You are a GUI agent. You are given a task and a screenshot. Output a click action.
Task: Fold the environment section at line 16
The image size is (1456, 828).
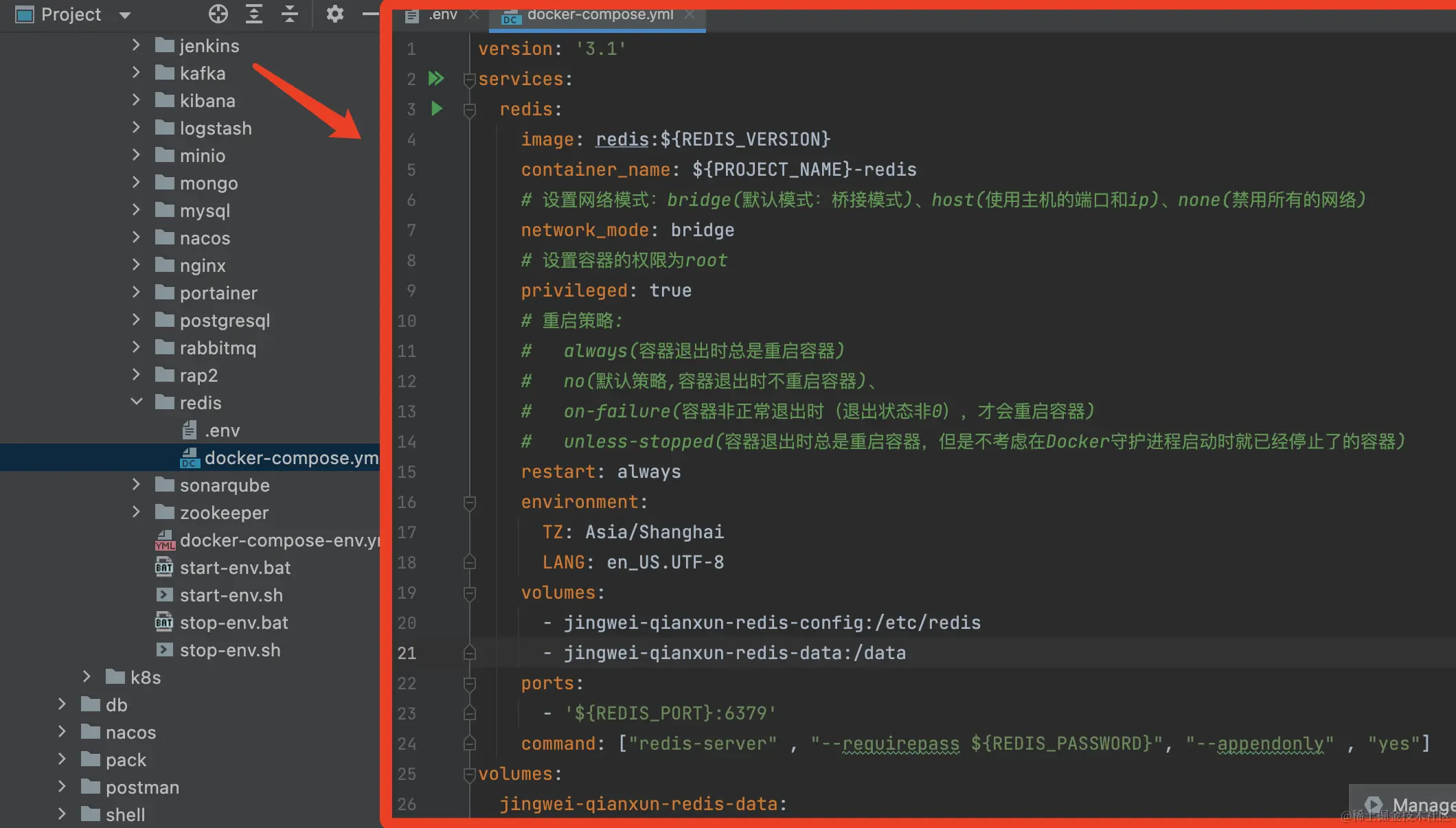pos(470,503)
